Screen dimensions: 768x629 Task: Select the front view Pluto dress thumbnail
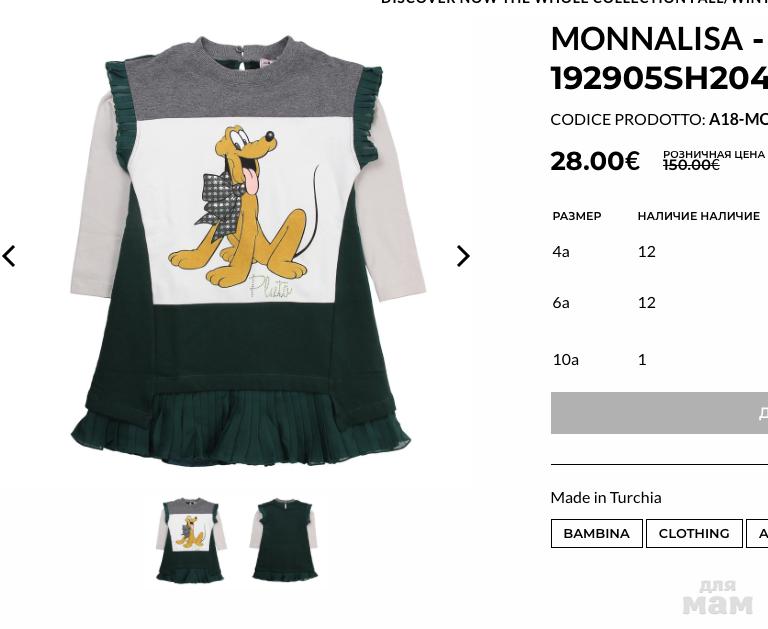click(x=191, y=540)
